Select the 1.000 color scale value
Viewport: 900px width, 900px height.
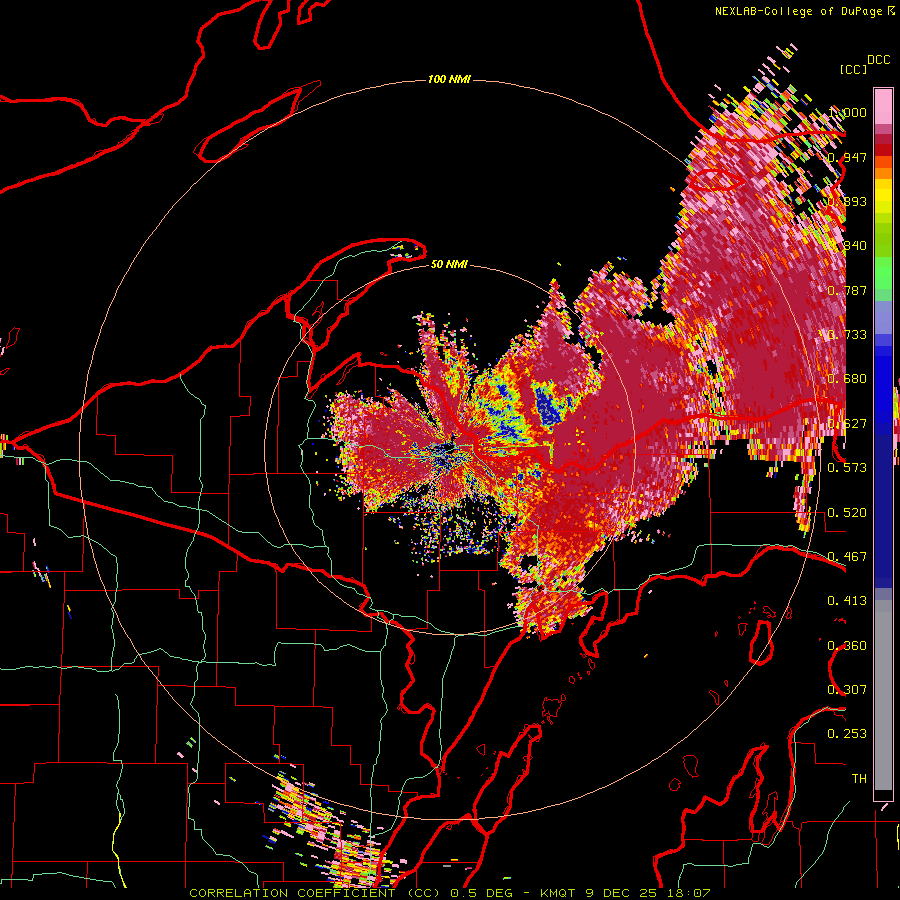click(847, 112)
